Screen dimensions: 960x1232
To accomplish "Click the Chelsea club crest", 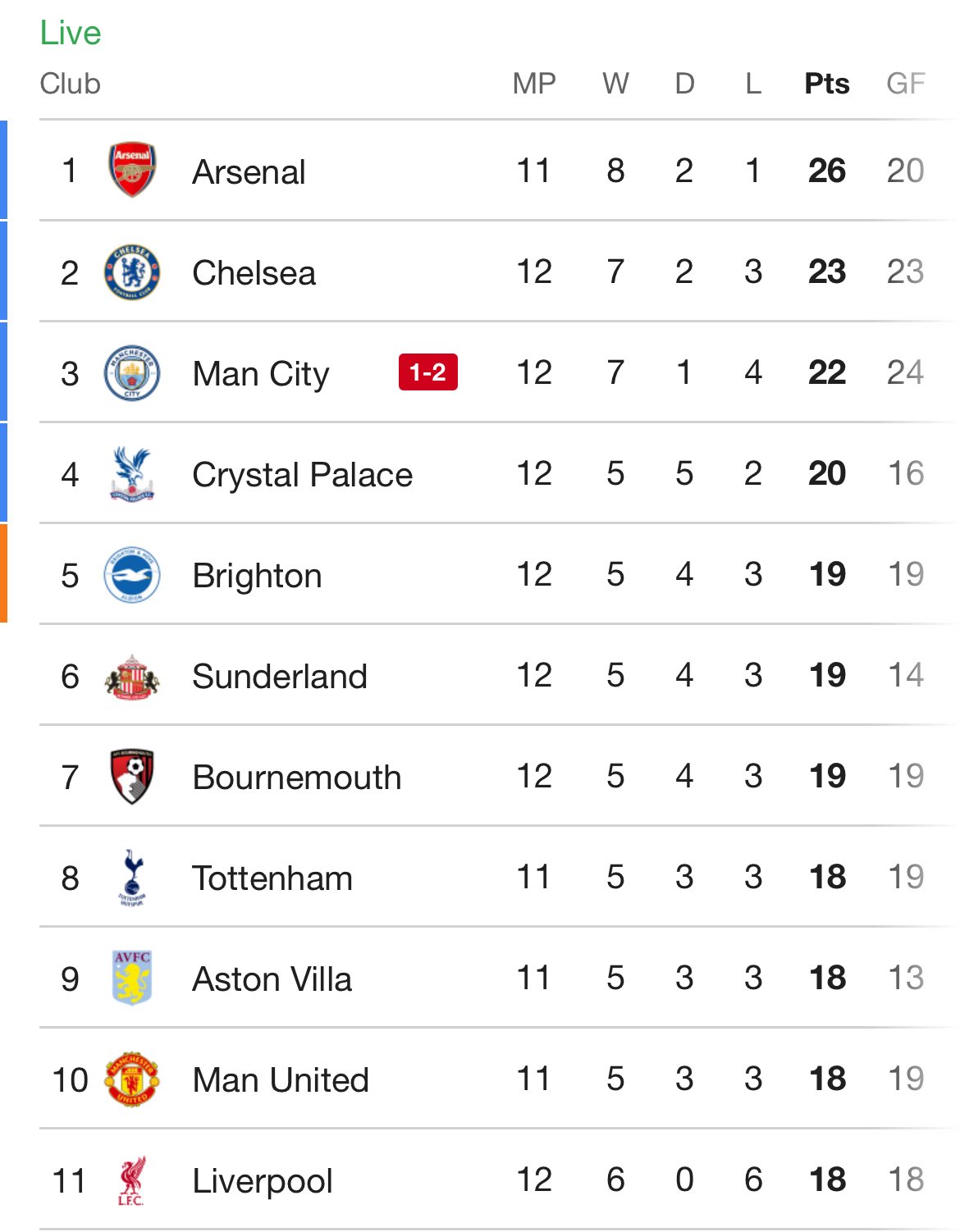I will coord(132,271).
